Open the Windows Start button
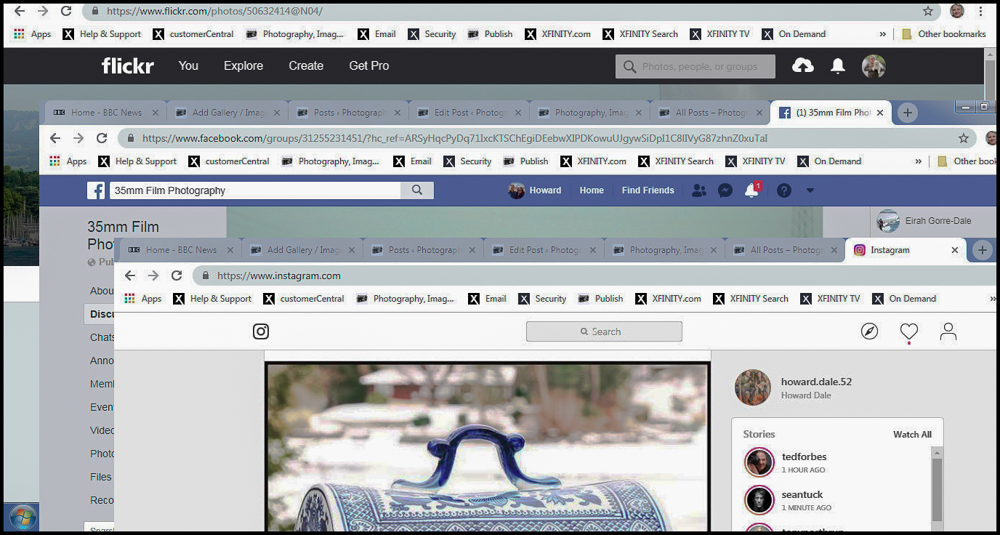The height and width of the screenshot is (535, 1000). coord(21,517)
